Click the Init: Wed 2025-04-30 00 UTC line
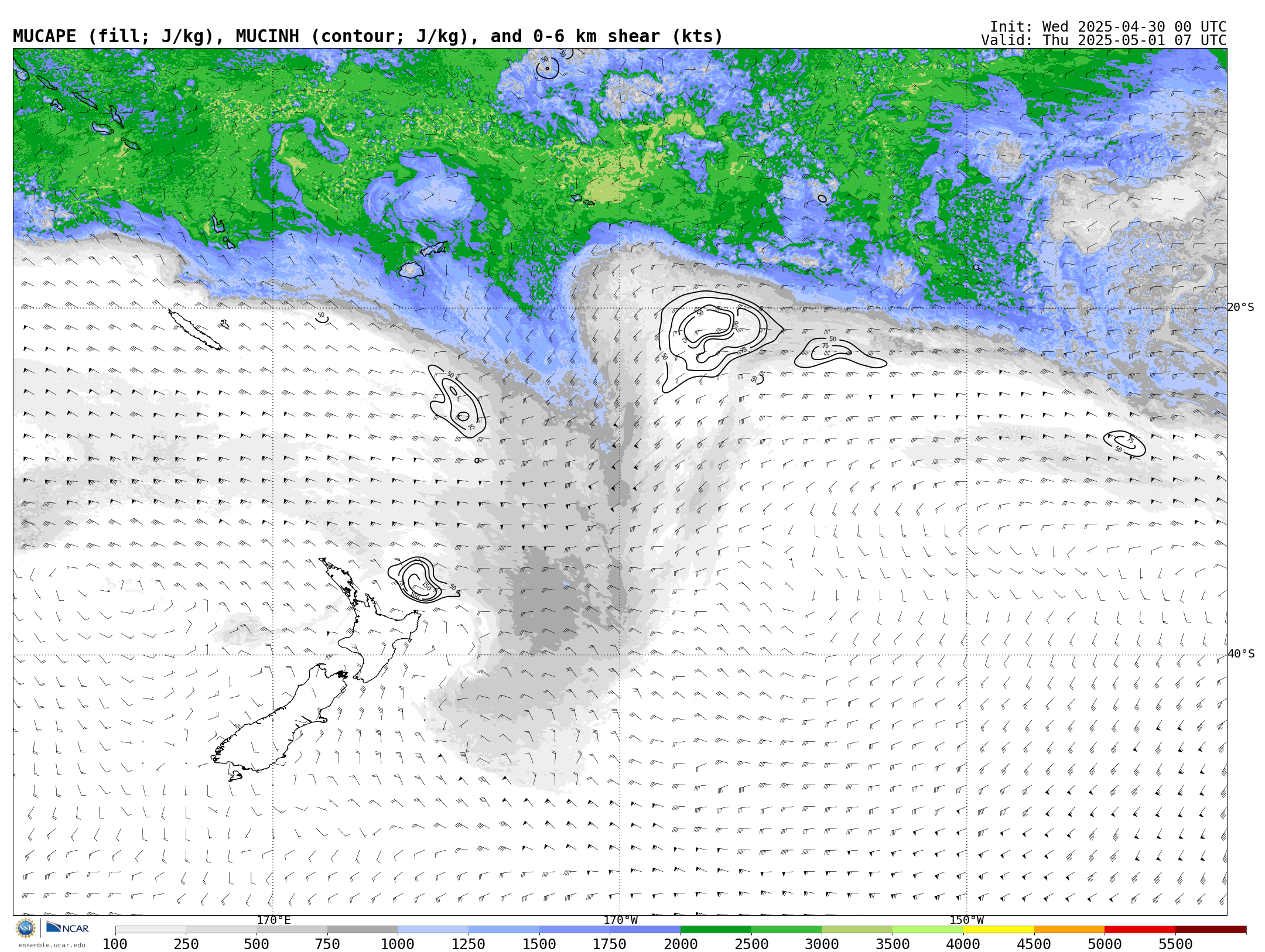 (1108, 27)
